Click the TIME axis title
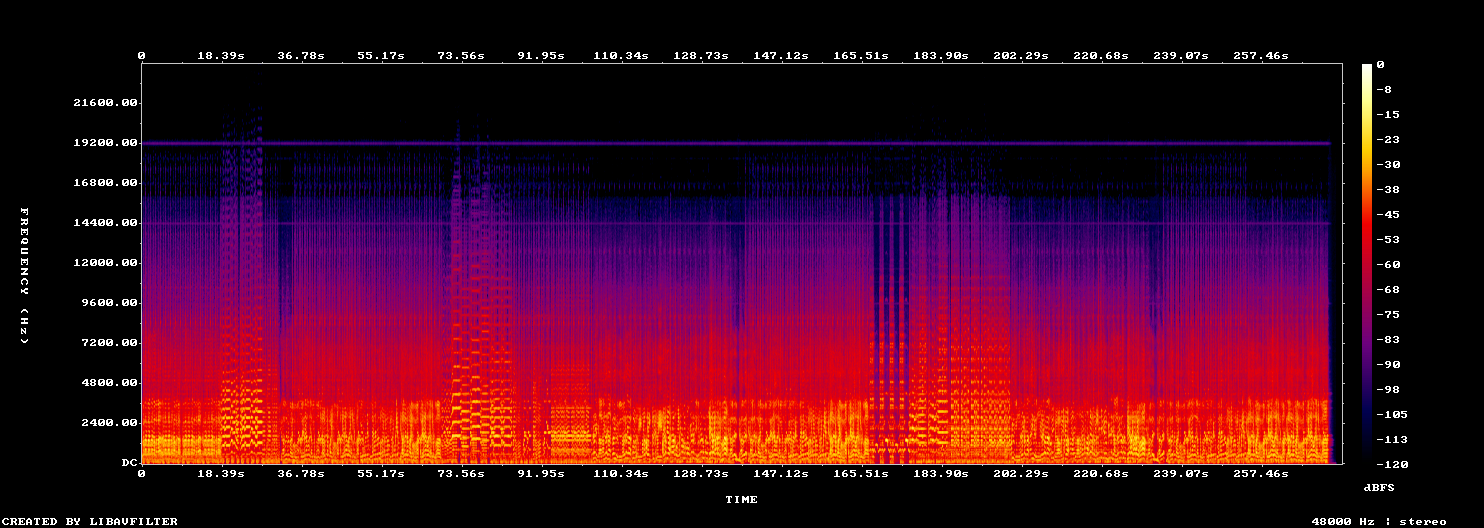1484x528 pixels. click(741, 499)
